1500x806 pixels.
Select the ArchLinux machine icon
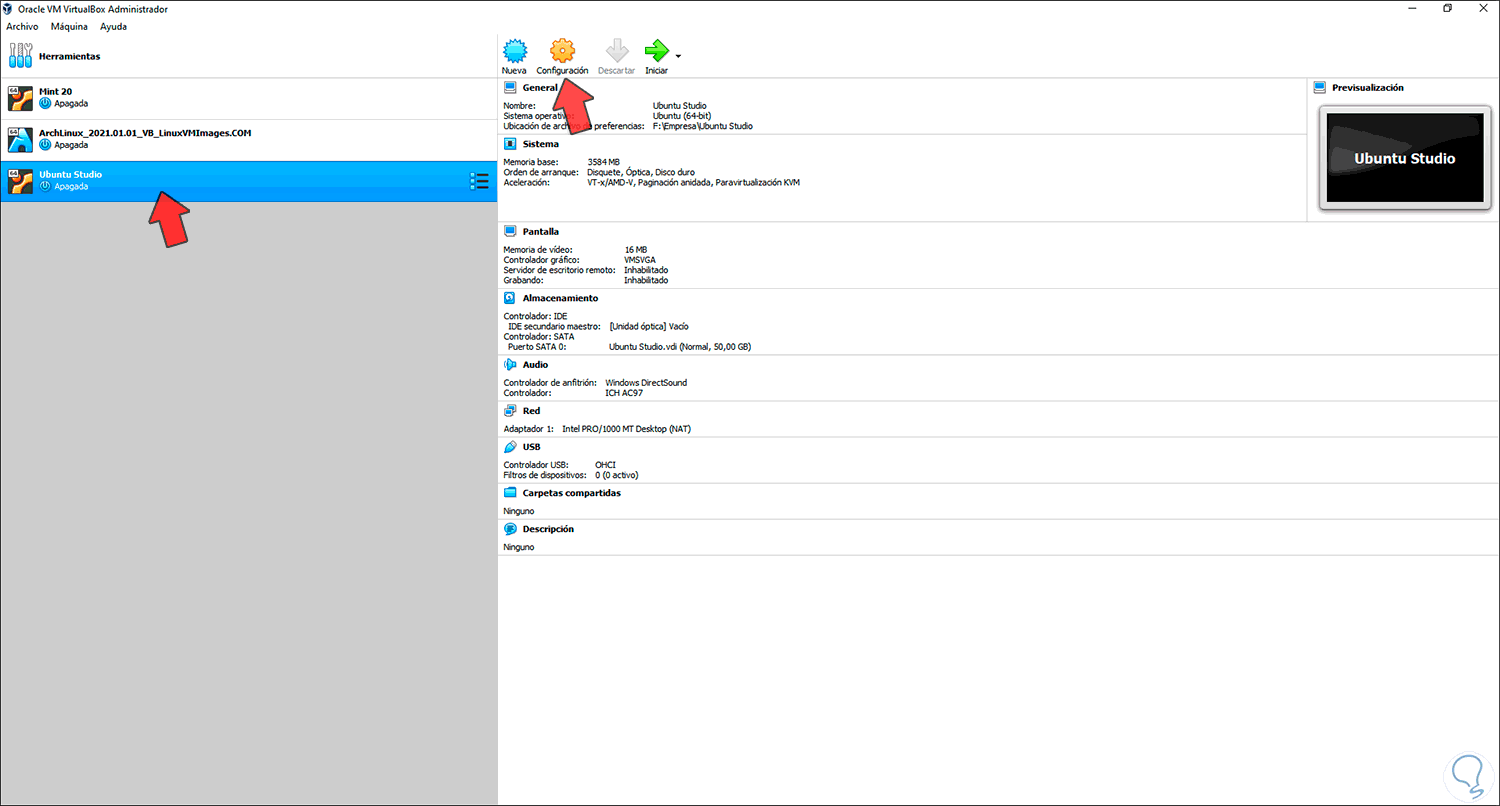pos(20,139)
